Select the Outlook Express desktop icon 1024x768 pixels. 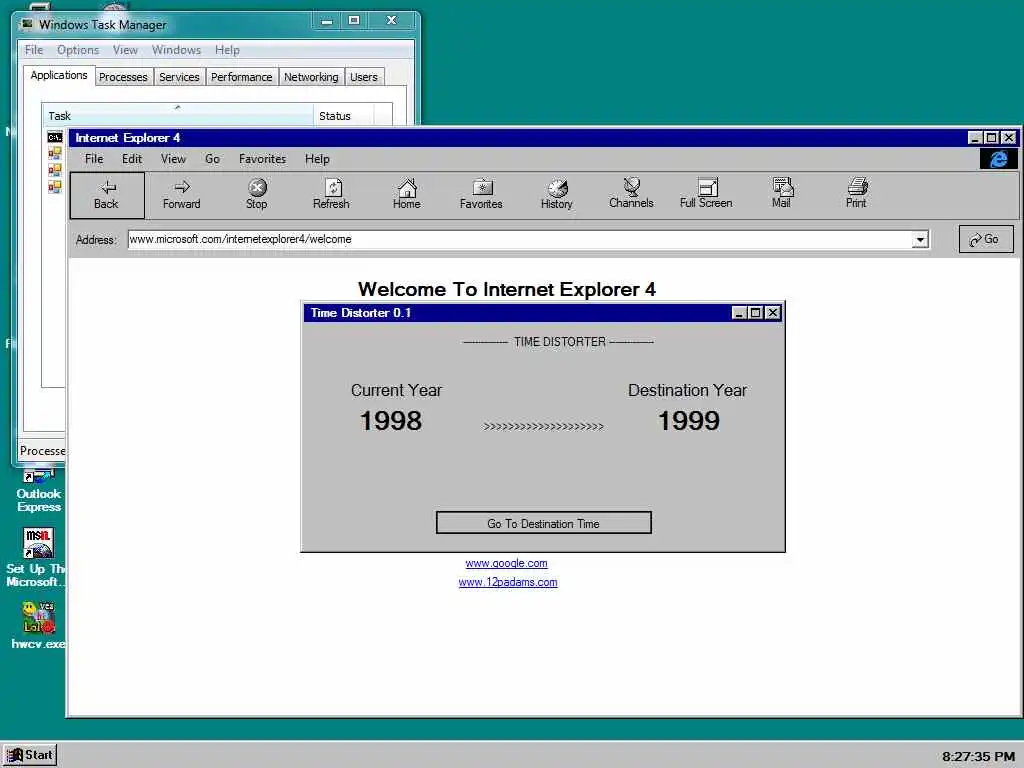[39, 492]
